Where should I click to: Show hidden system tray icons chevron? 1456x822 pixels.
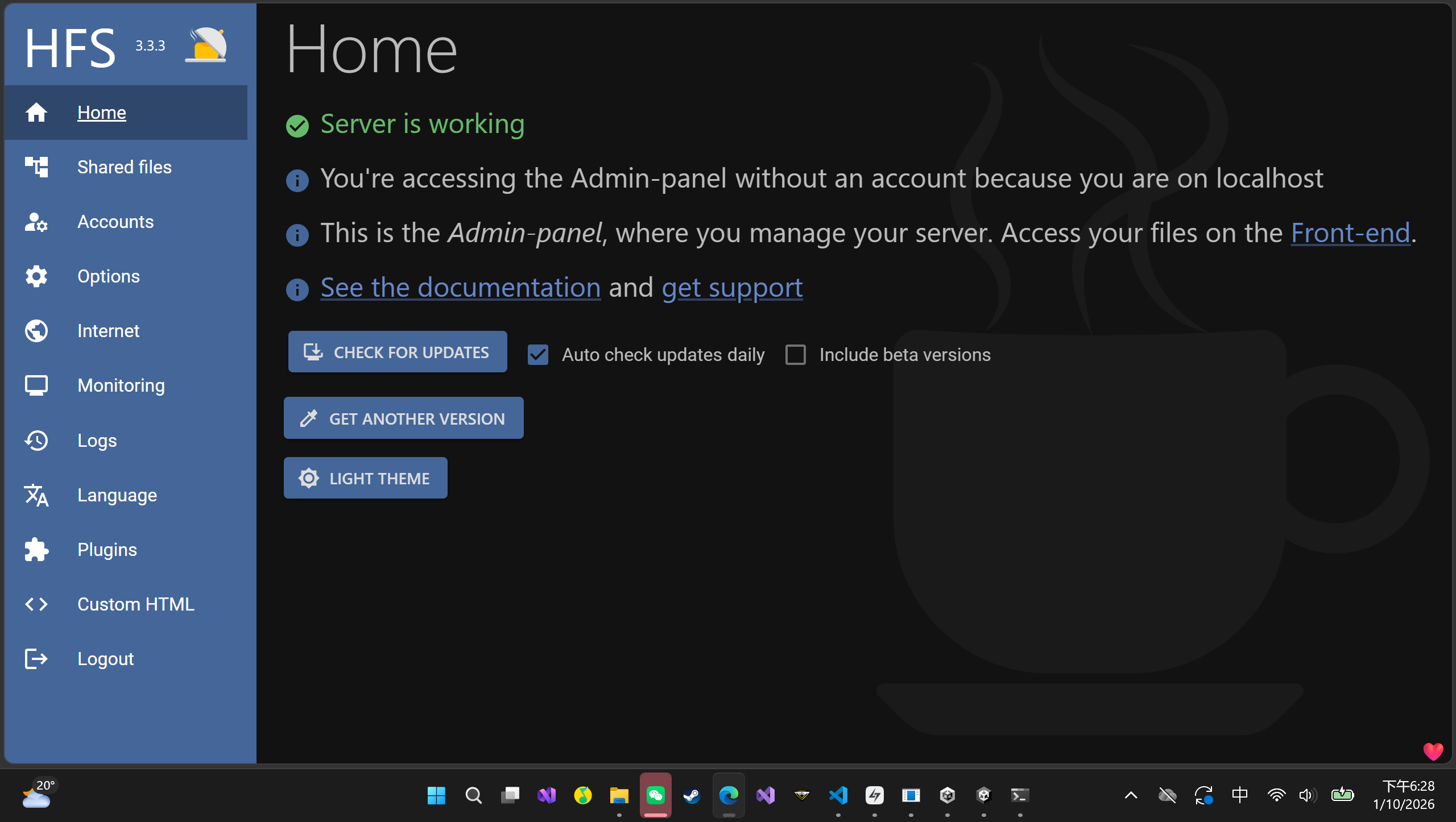pos(1131,795)
